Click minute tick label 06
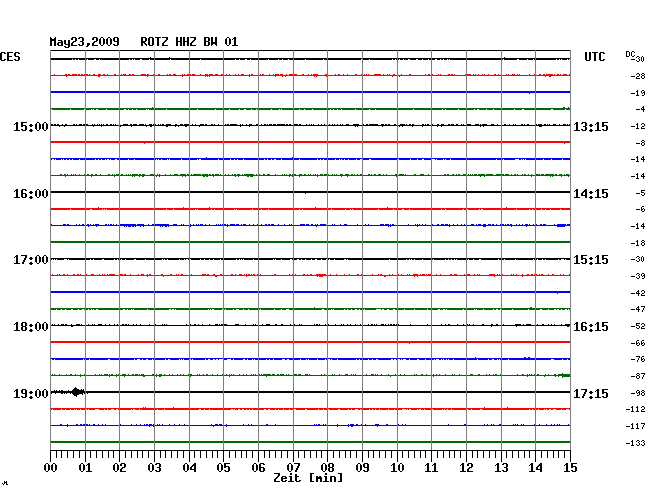 click(258, 468)
